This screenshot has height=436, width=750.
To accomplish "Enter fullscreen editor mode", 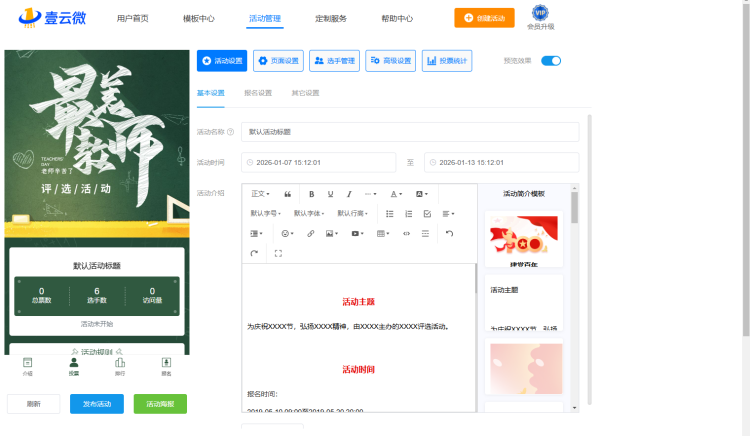I will pyautogui.click(x=277, y=253).
